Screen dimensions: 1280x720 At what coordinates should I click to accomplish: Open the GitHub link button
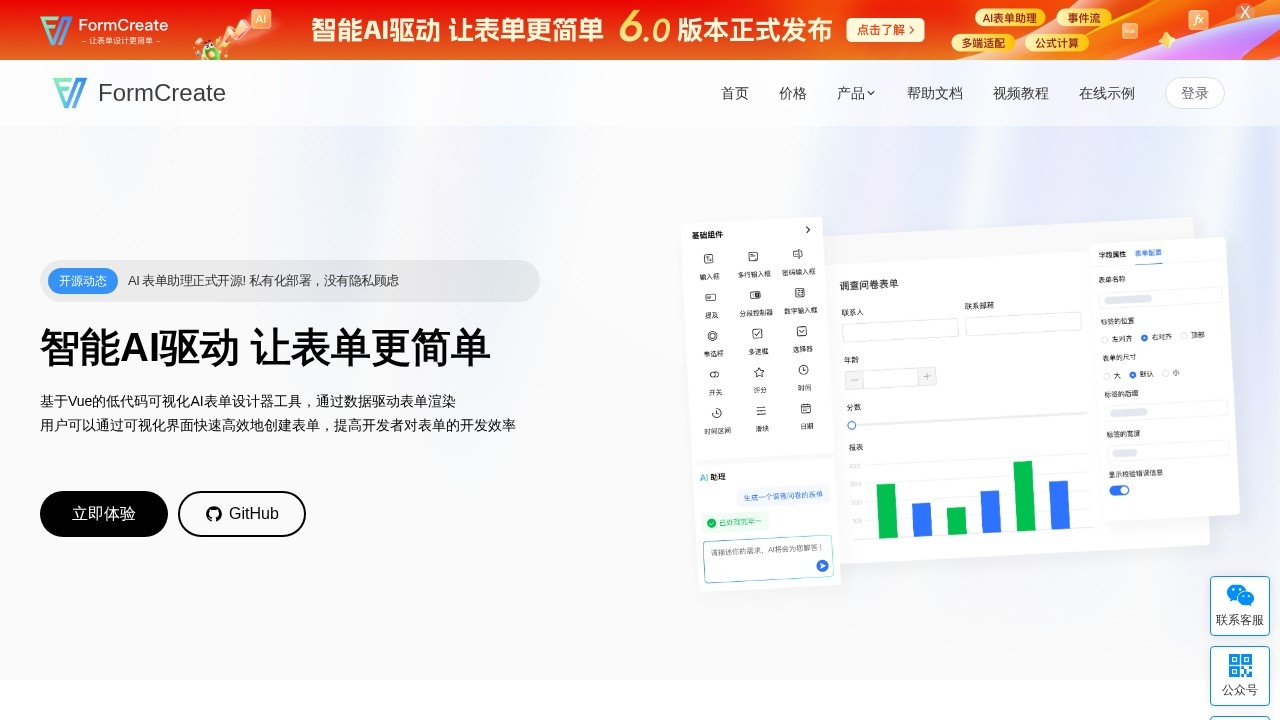click(242, 514)
